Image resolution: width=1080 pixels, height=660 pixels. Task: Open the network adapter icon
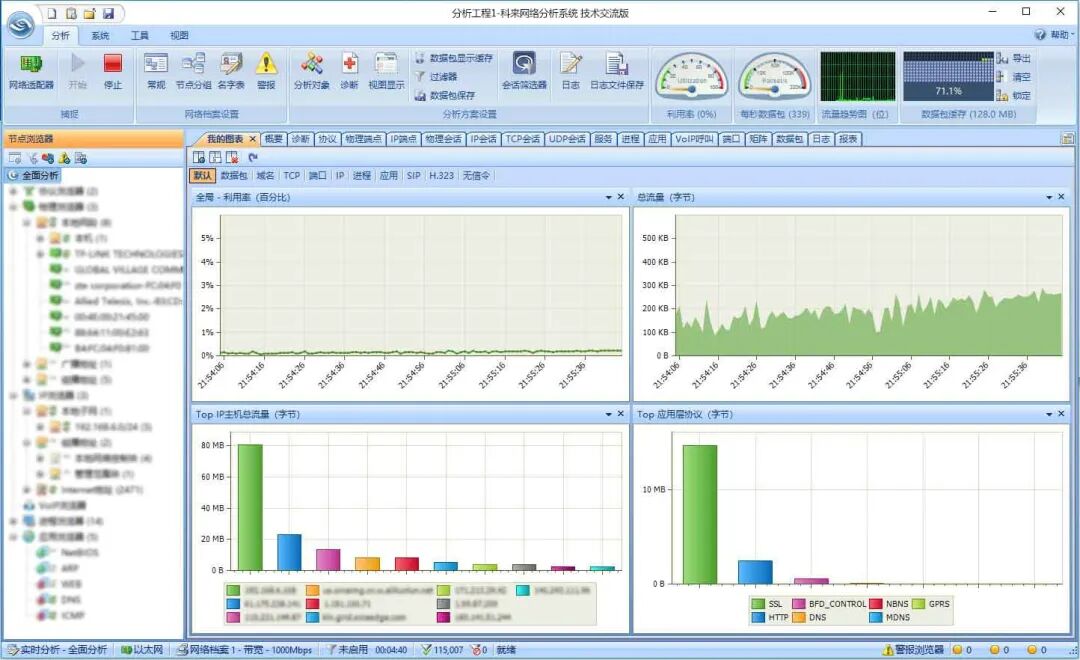31,64
